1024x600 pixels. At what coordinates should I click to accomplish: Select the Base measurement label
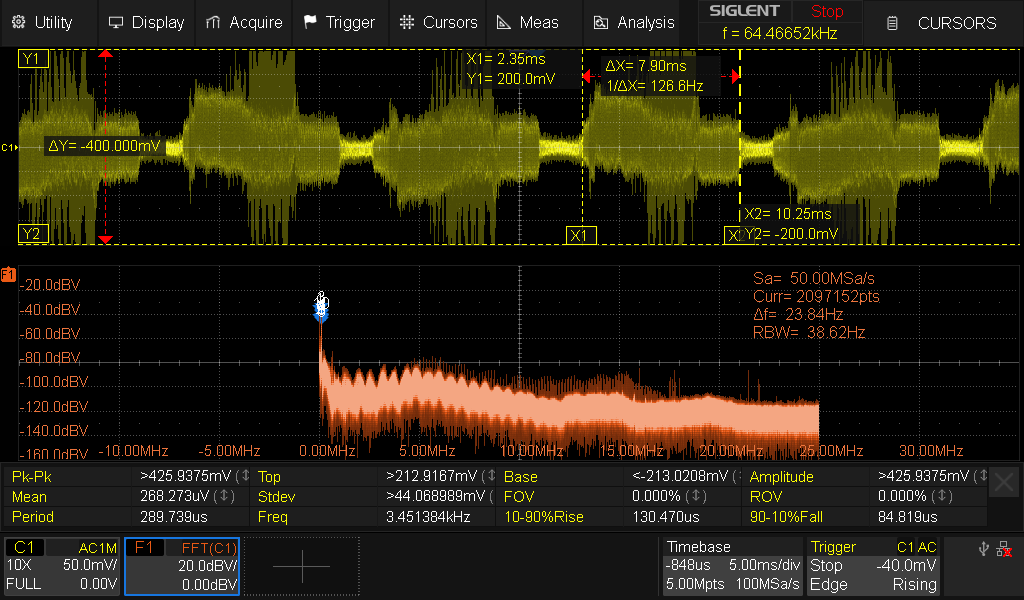[520, 477]
